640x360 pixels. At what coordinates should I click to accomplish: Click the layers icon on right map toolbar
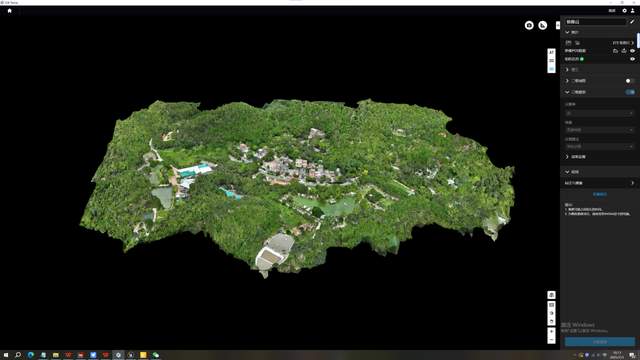tap(551, 295)
